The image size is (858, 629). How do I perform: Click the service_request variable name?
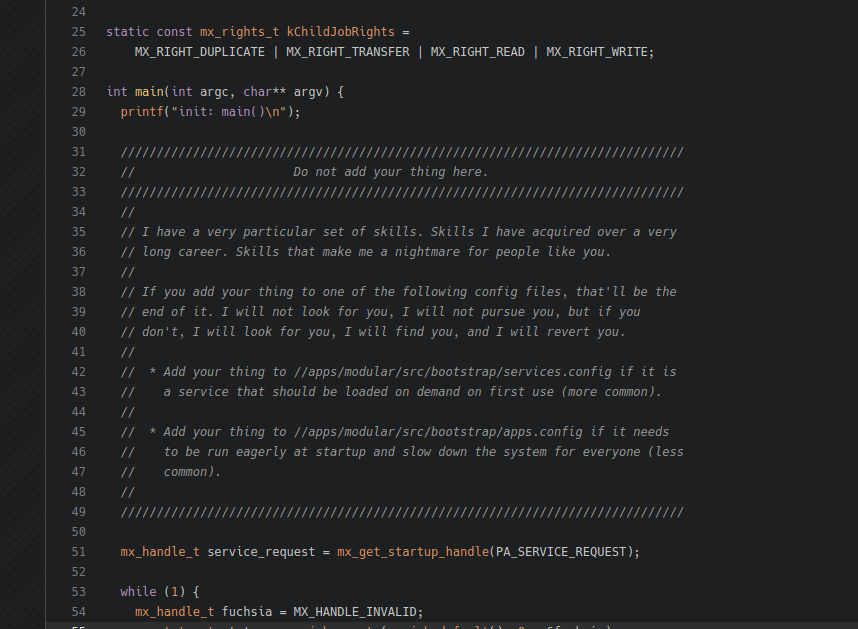pos(261,552)
